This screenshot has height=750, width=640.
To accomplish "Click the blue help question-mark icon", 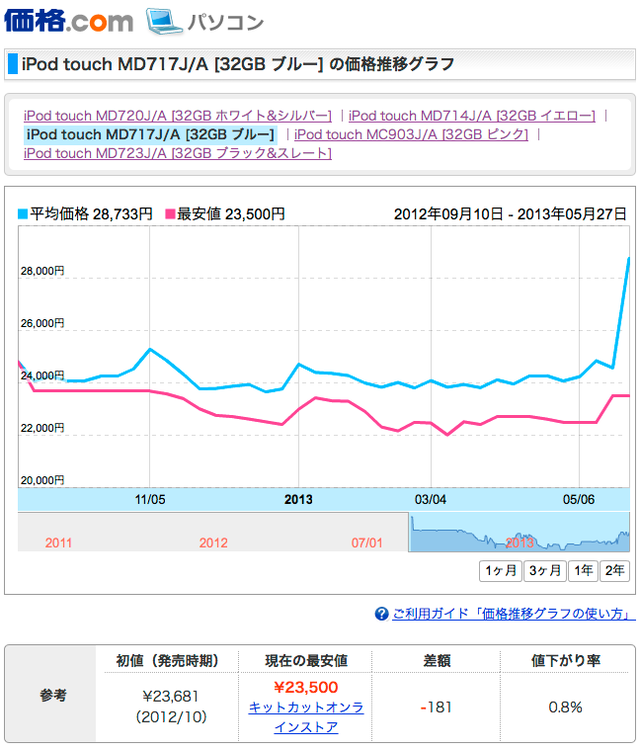I will click(x=381, y=613).
